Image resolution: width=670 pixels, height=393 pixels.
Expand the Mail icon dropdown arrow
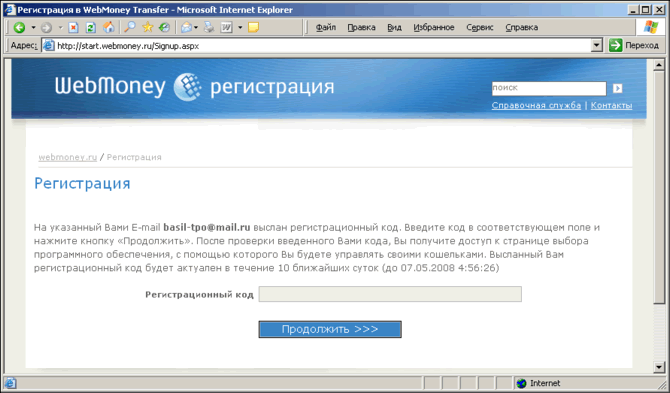point(196,27)
